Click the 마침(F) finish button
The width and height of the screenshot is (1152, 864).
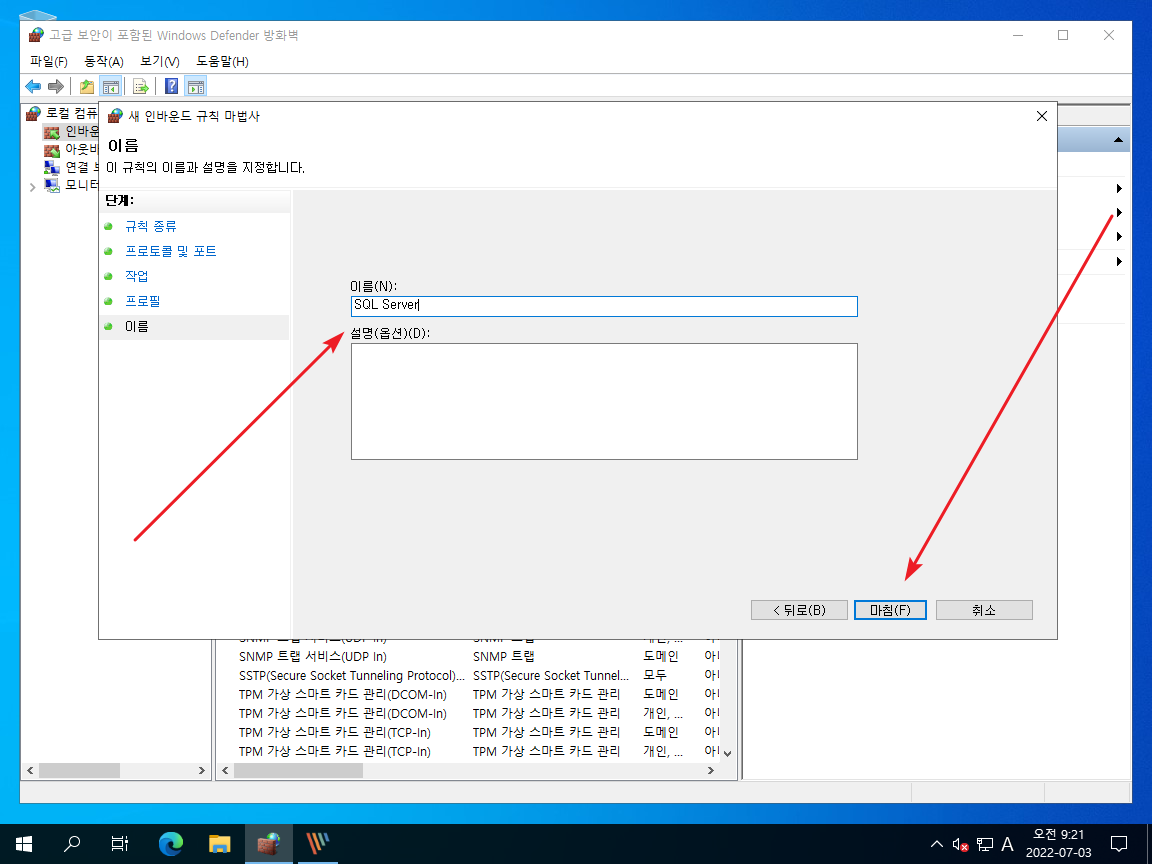coord(890,610)
